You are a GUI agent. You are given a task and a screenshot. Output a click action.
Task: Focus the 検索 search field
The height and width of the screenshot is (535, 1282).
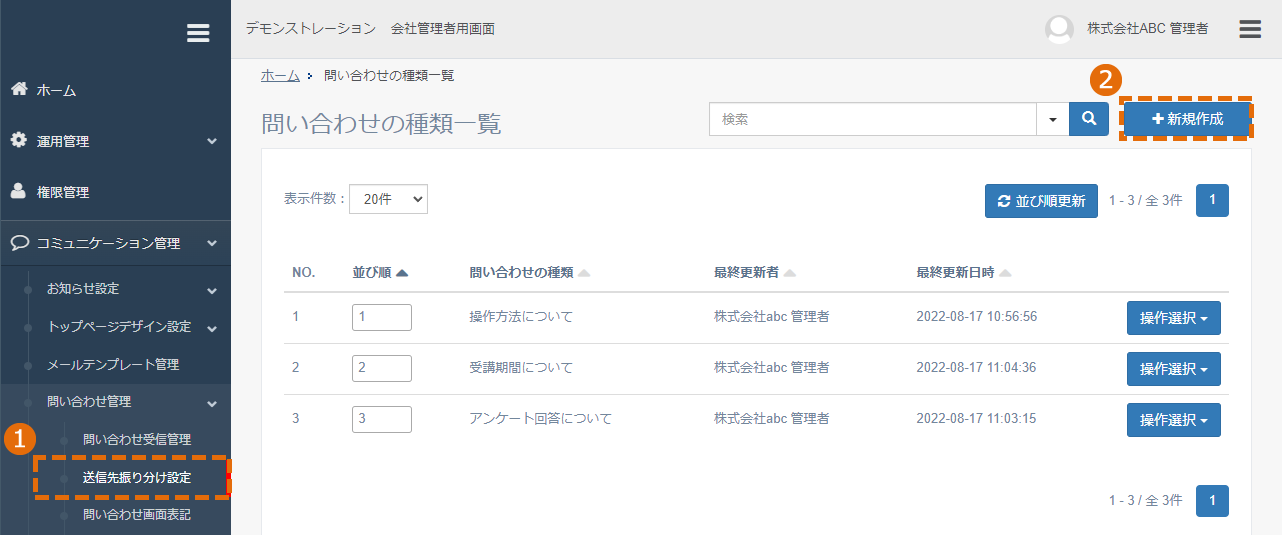pos(873,119)
